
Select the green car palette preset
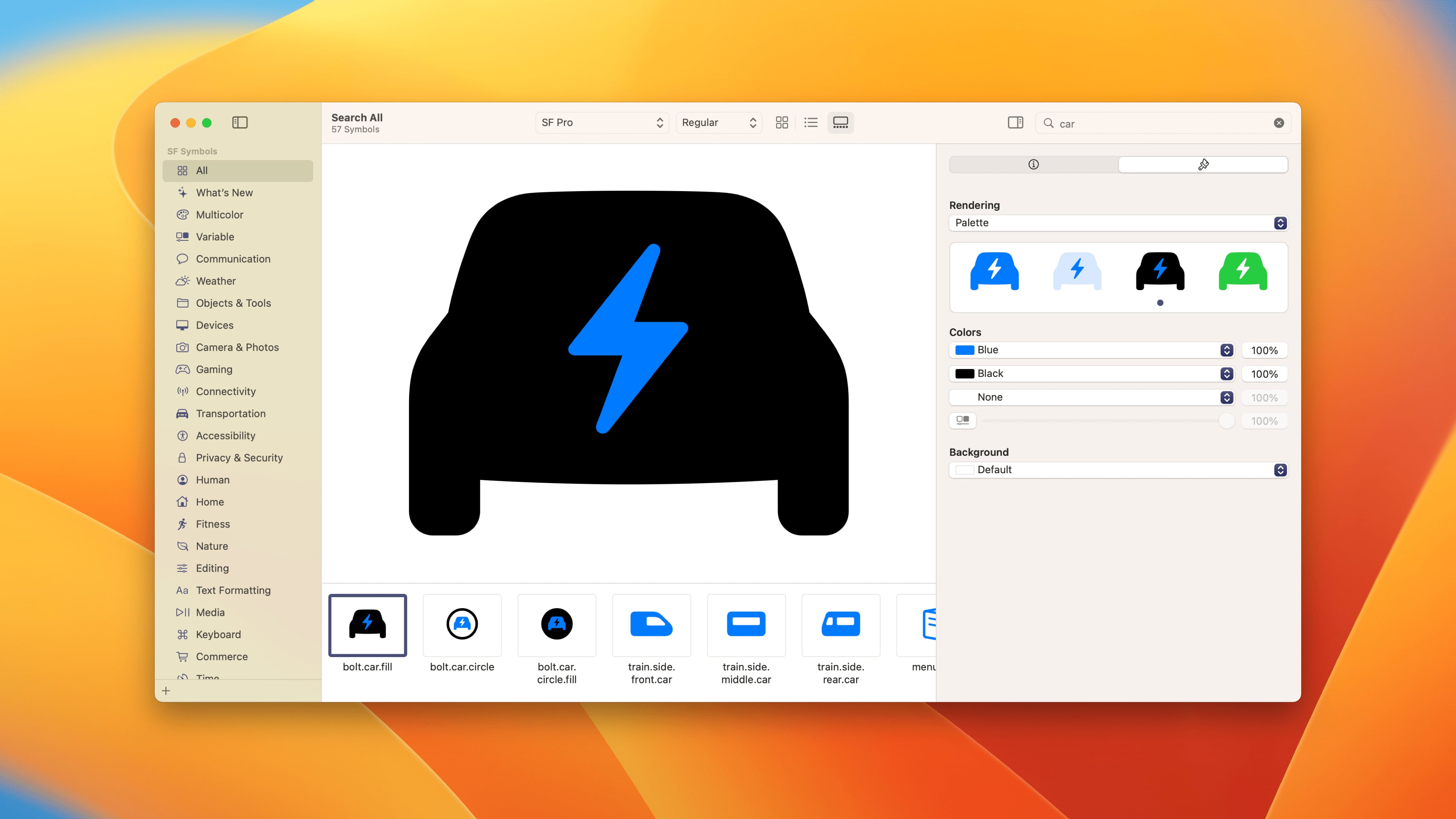point(1243,271)
